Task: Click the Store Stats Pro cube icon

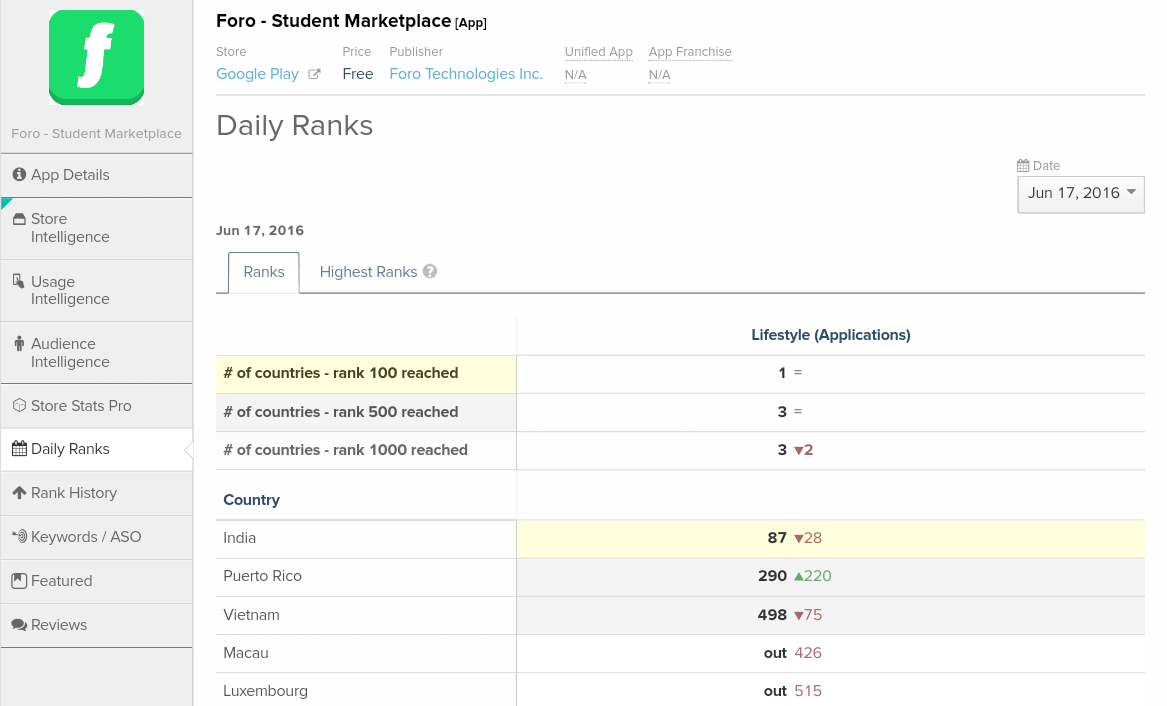Action: (19, 406)
